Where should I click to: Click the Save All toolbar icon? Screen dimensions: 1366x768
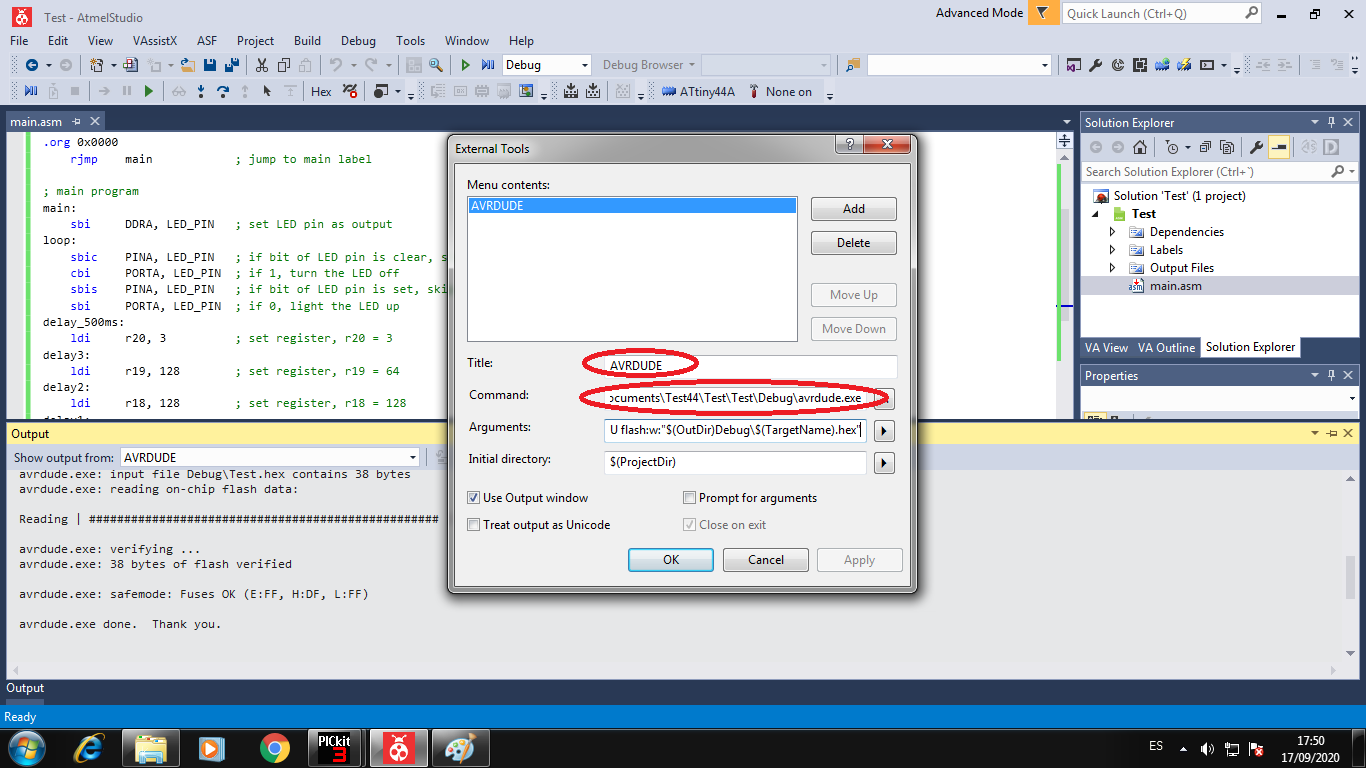point(232,65)
